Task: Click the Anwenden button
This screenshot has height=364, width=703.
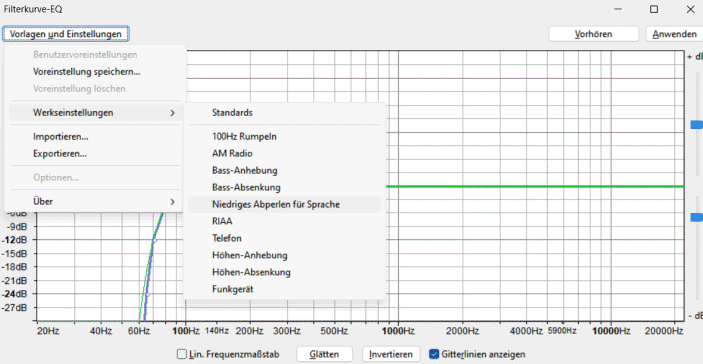Action: (675, 34)
